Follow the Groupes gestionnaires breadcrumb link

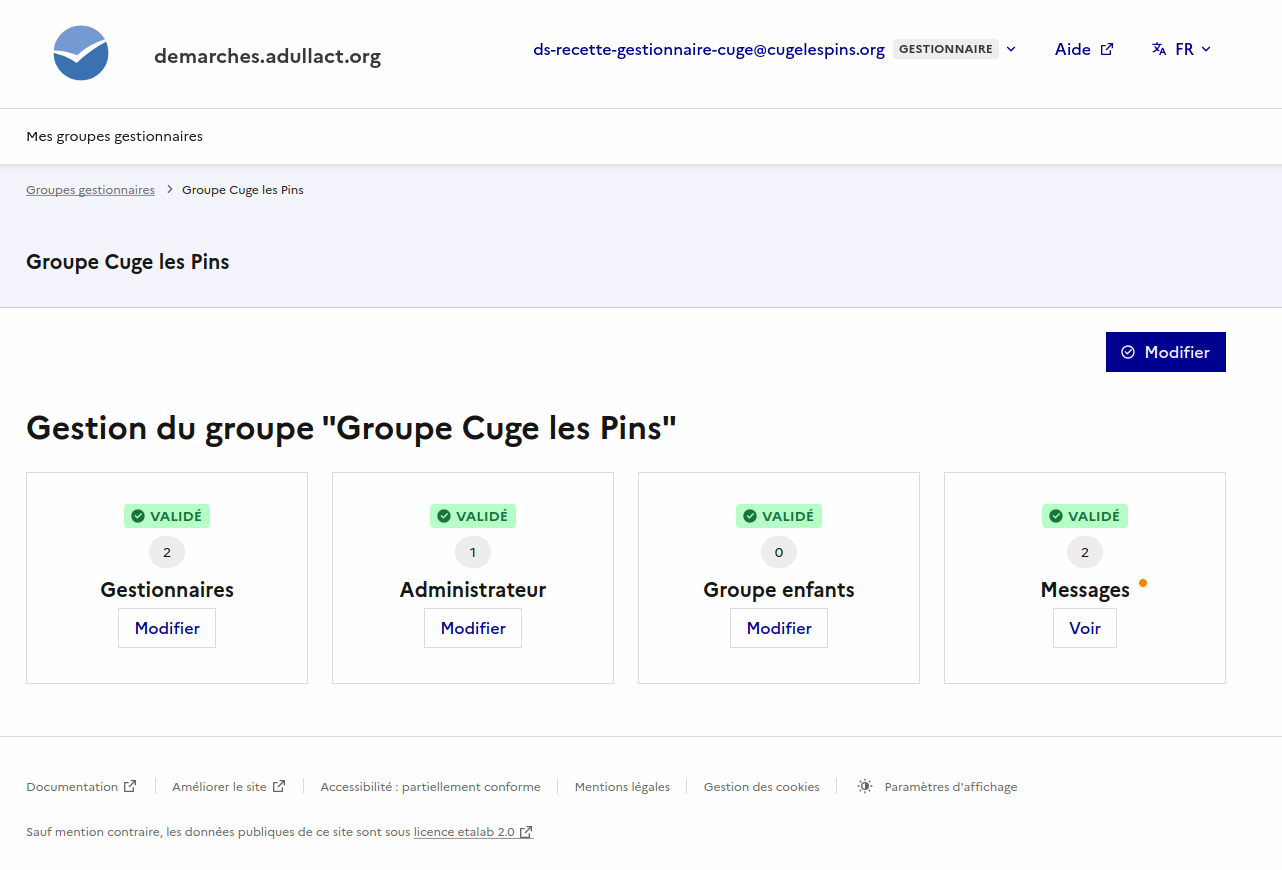coord(90,190)
